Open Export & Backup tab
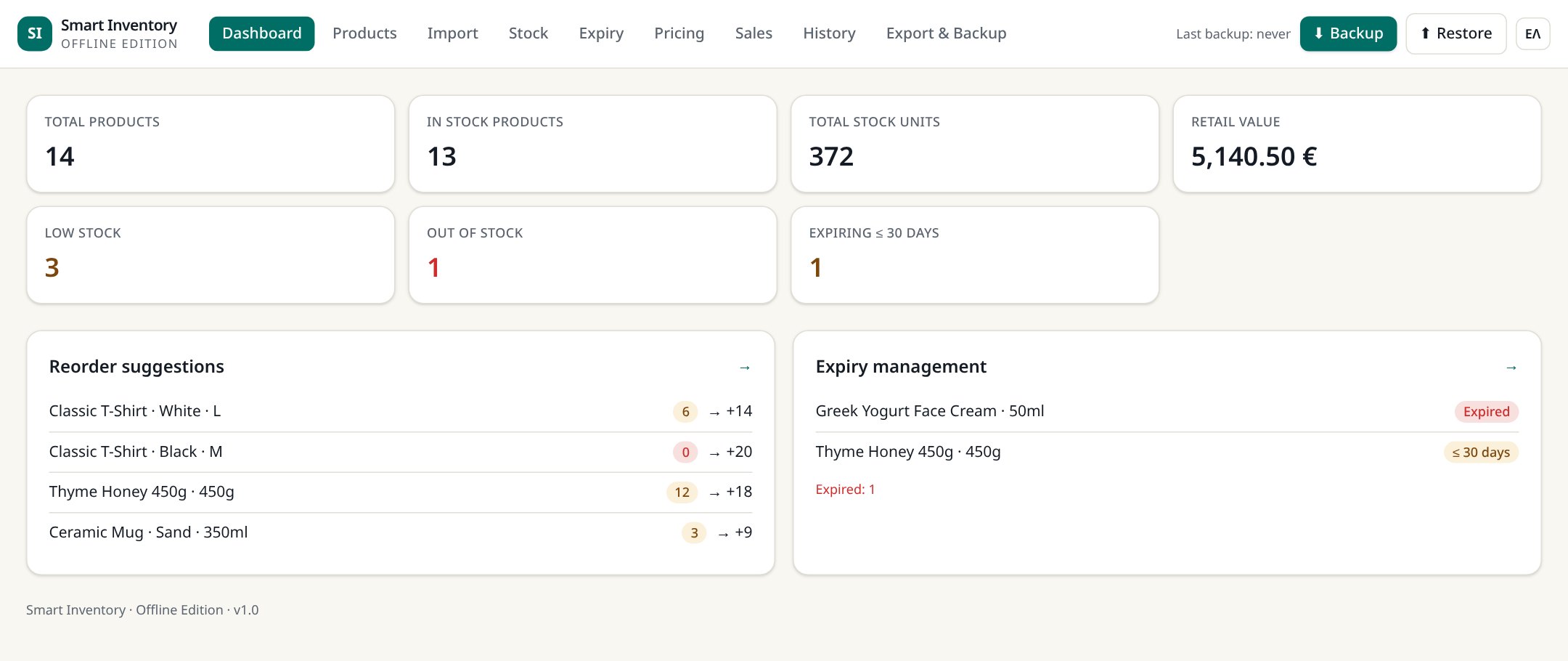 946,33
